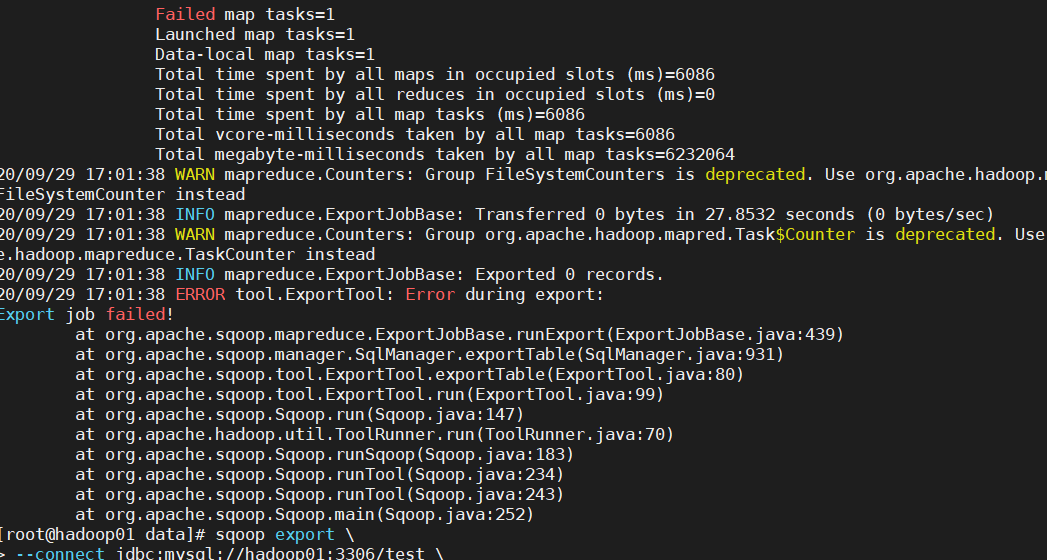Click the SqlManager.exportTable stack trace line
Image resolution: width=1047 pixels, height=560 pixels.
(x=430, y=354)
